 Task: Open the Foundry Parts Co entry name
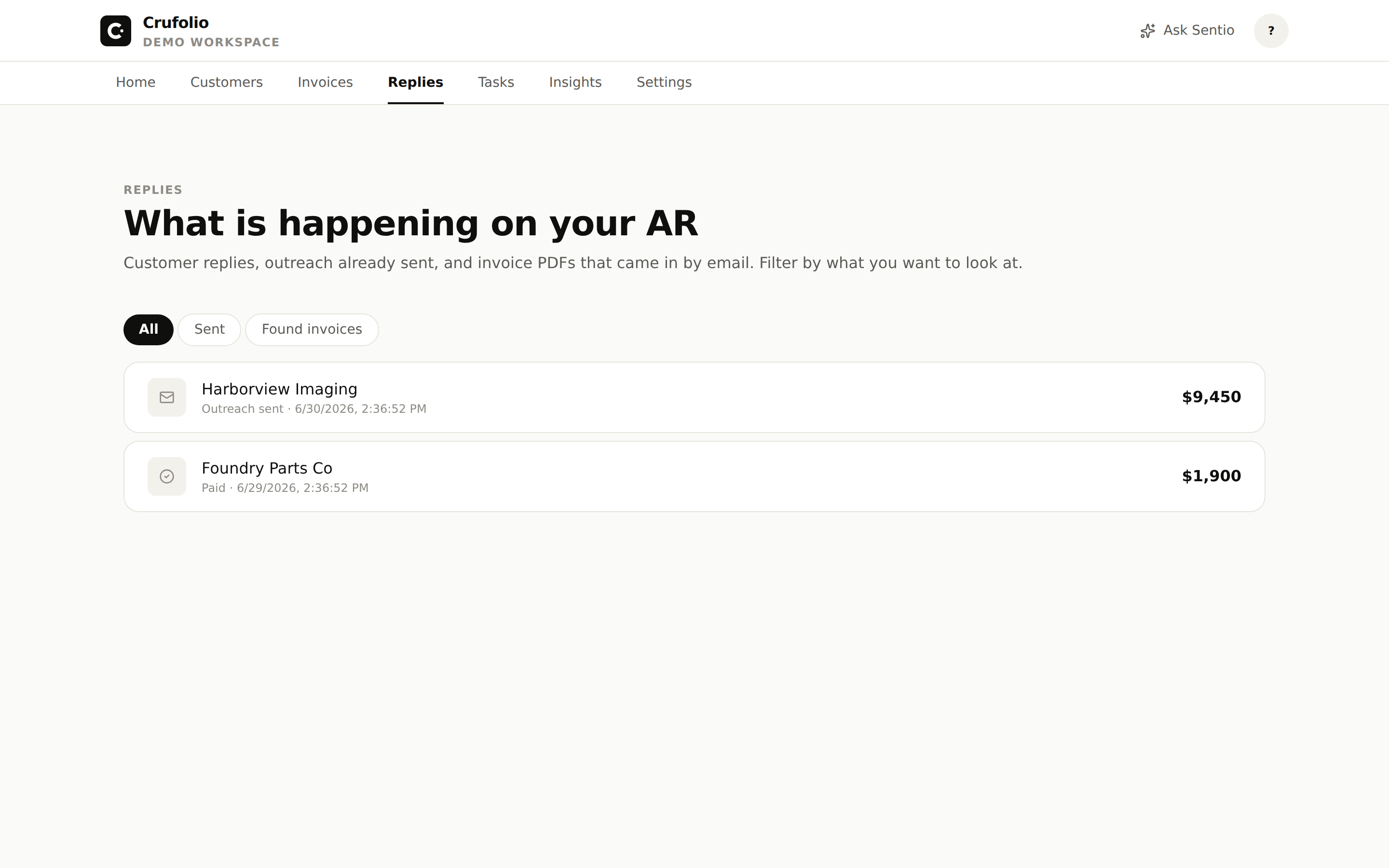[267, 468]
